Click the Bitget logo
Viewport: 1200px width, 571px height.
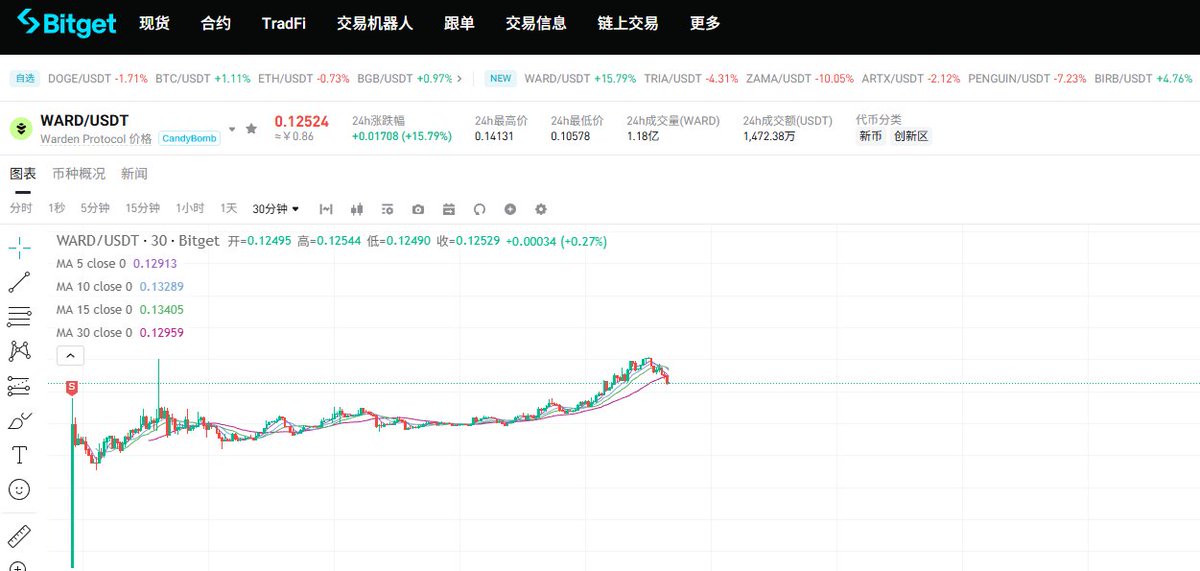[67, 23]
